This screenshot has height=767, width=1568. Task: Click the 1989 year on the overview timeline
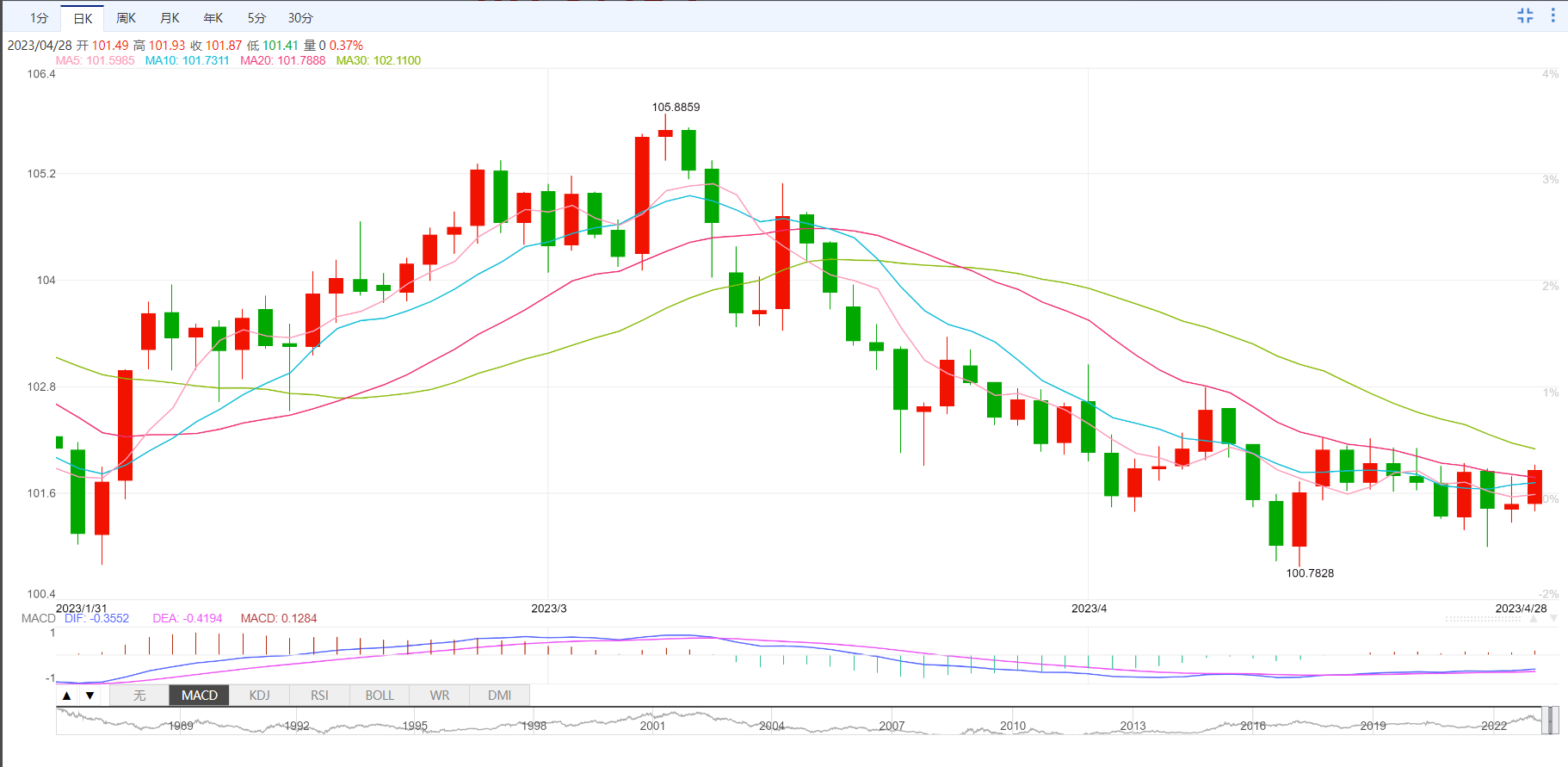181,726
